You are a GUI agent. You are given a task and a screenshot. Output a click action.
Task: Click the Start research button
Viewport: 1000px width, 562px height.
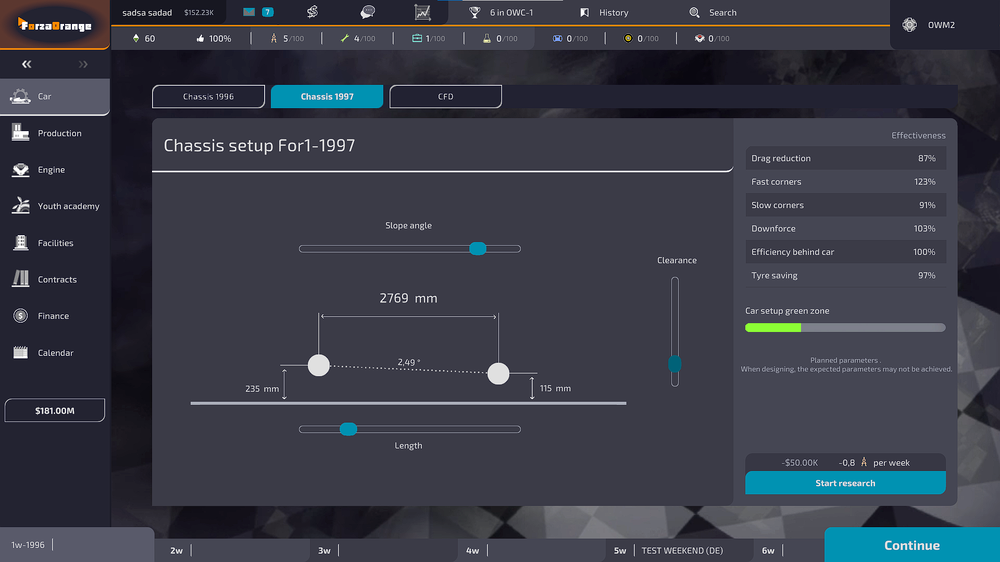(845, 483)
